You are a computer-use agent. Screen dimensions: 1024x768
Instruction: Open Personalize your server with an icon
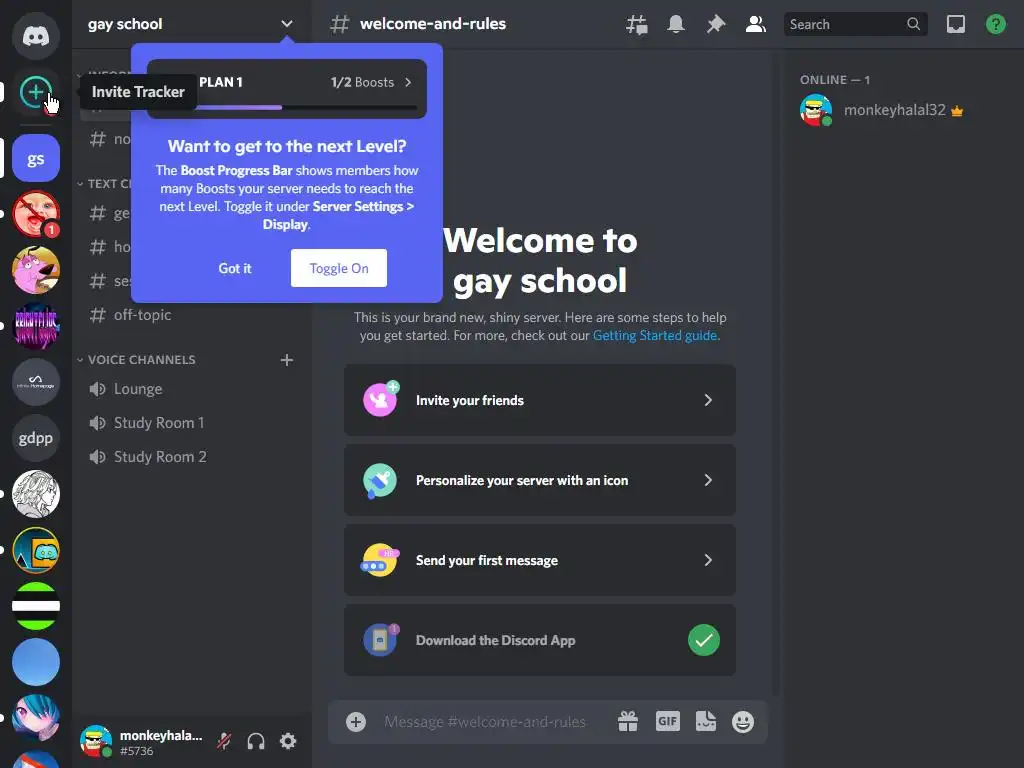[539, 480]
